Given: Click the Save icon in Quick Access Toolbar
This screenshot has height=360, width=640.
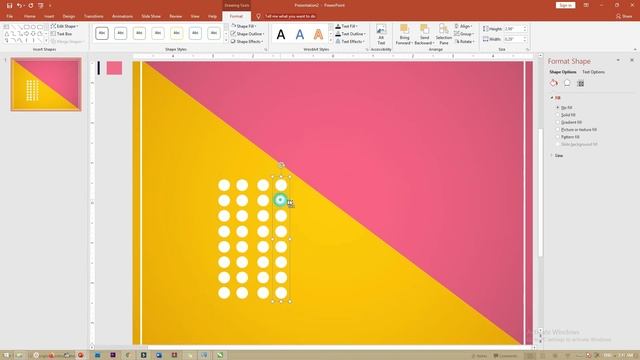Looking at the screenshot, I should (x=9, y=5).
